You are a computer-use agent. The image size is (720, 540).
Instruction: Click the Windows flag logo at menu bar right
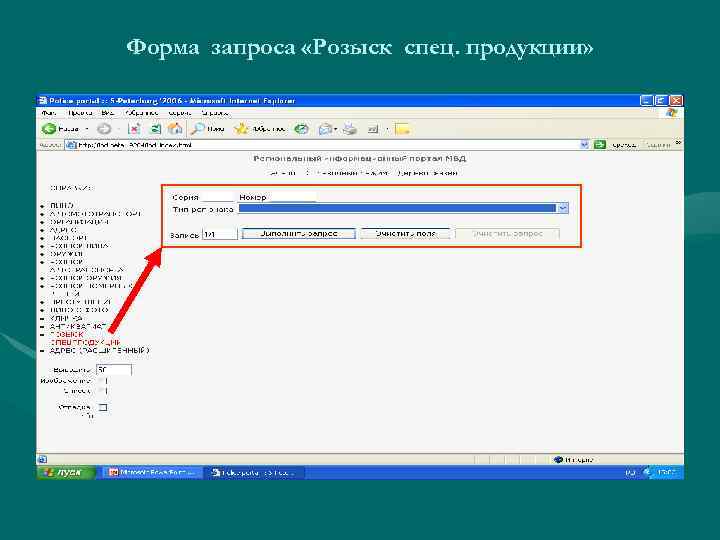point(672,113)
